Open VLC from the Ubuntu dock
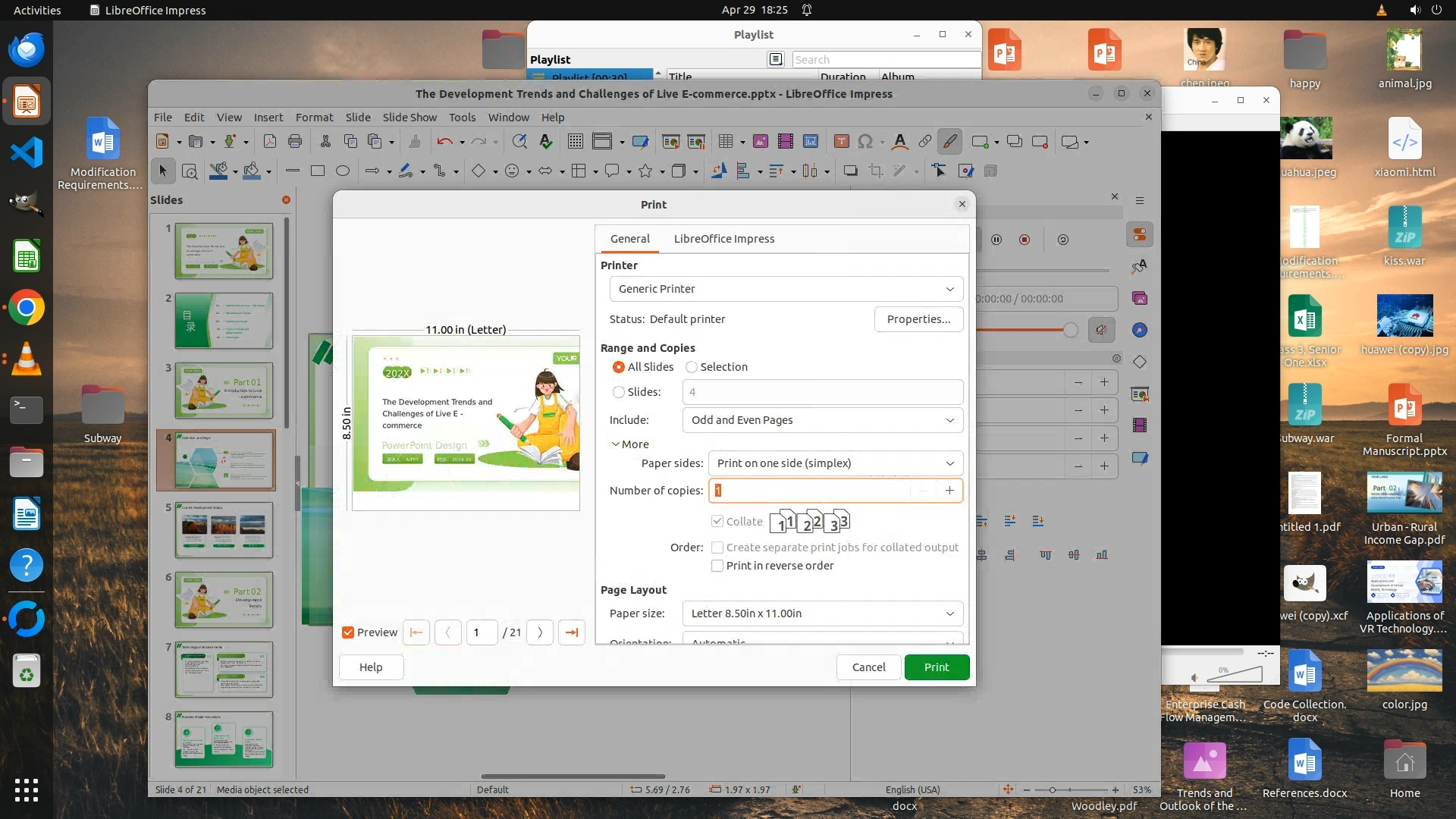This screenshot has height=819, width=1456. pos(27,359)
